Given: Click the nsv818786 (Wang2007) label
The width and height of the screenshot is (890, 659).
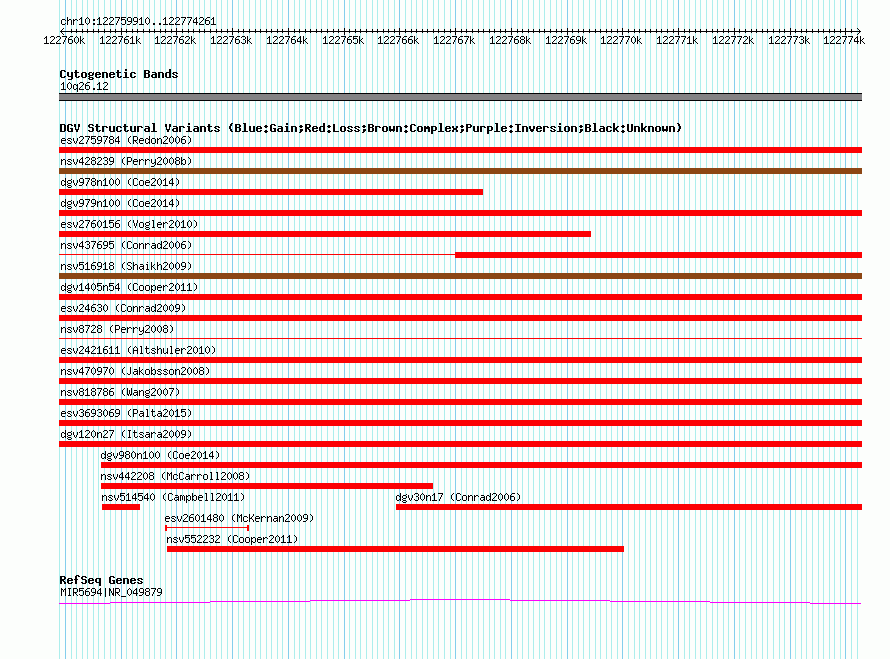Looking at the screenshot, I should pyautogui.click(x=120, y=392).
